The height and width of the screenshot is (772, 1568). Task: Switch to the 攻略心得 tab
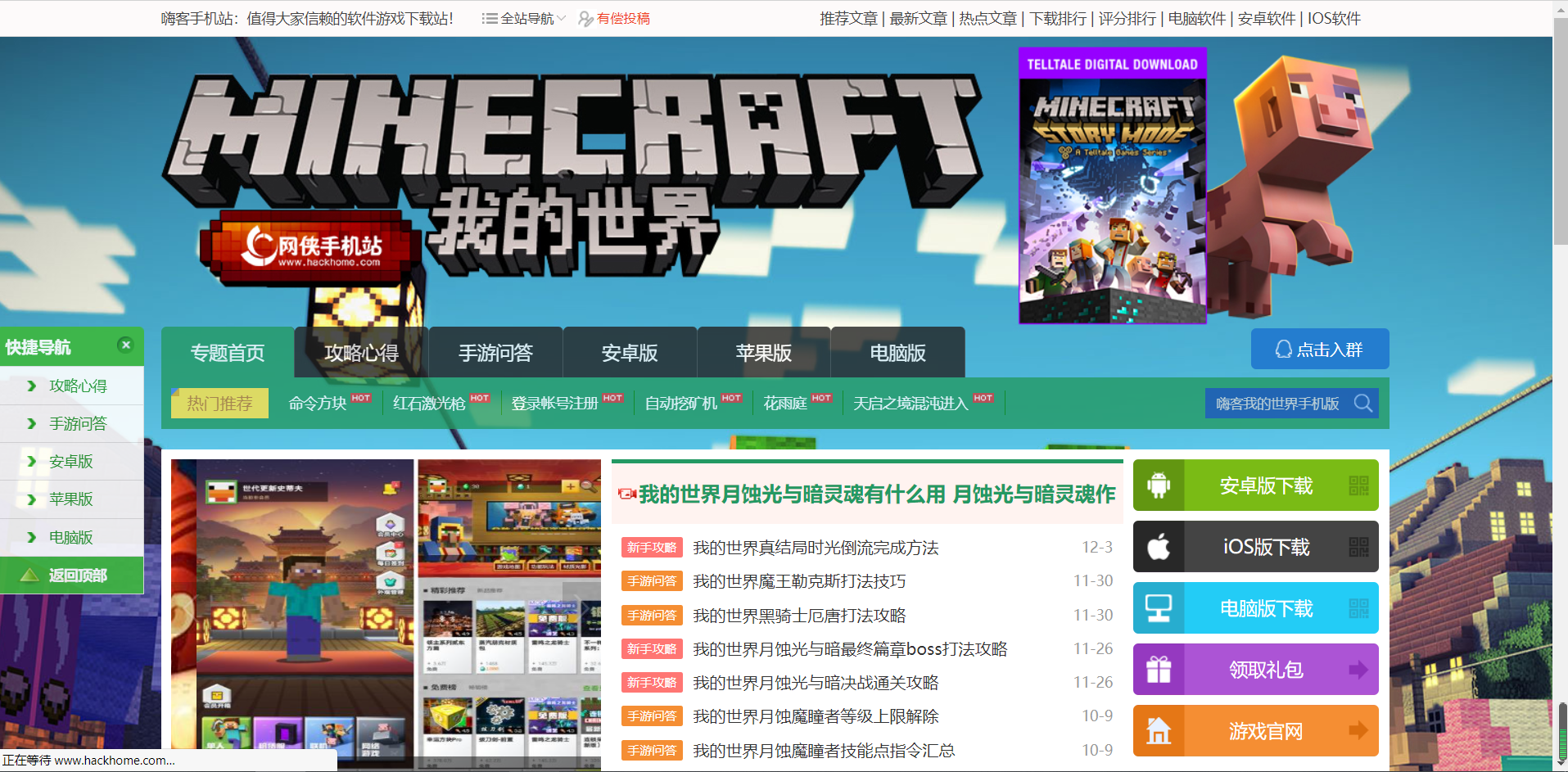click(361, 353)
